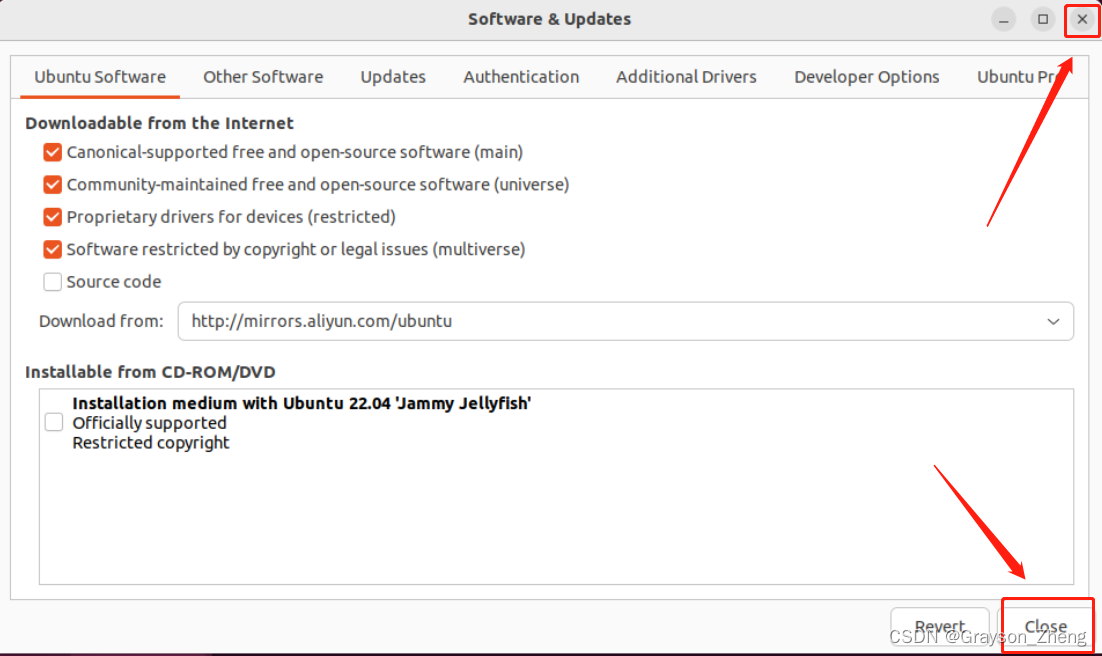Open the Other Software tab
Viewport: 1102px width, 656px height.
[263, 77]
